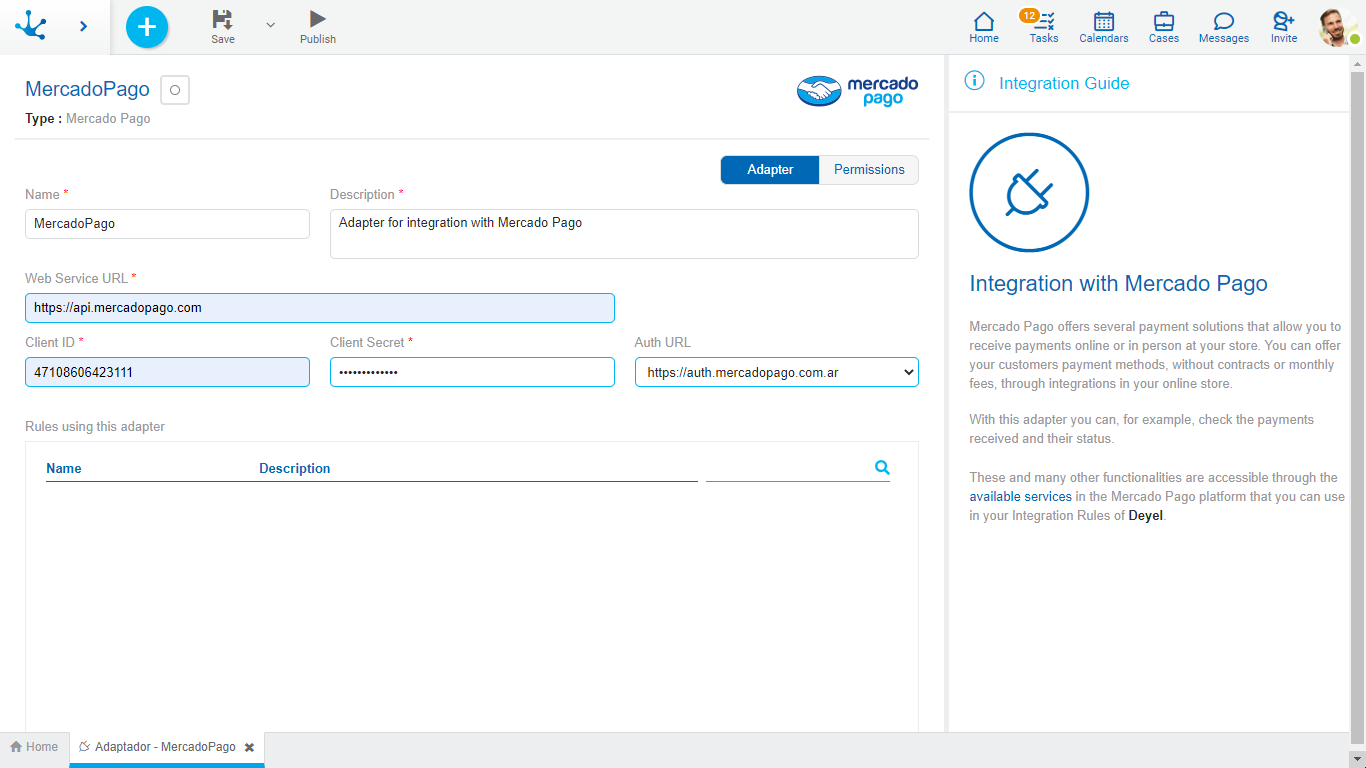The image size is (1366, 768).
Task: Open the Auth URL dropdown
Action: (x=776, y=372)
